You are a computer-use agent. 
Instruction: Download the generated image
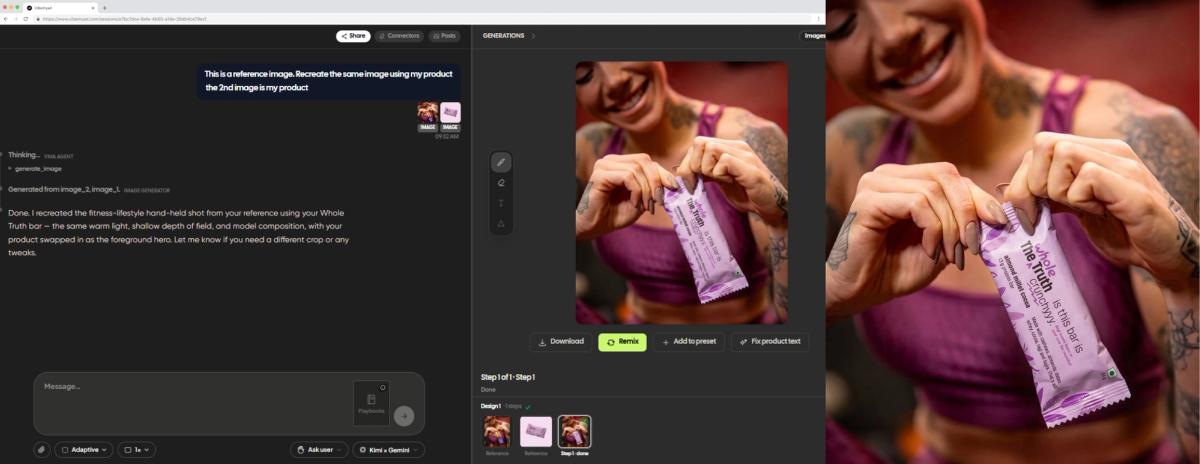point(561,342)
